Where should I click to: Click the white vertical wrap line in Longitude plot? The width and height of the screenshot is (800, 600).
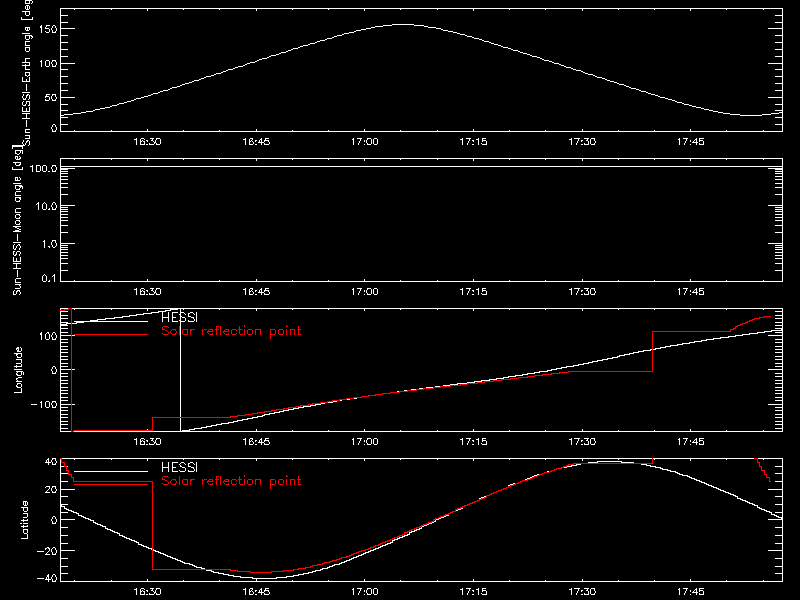pos(180,370)
